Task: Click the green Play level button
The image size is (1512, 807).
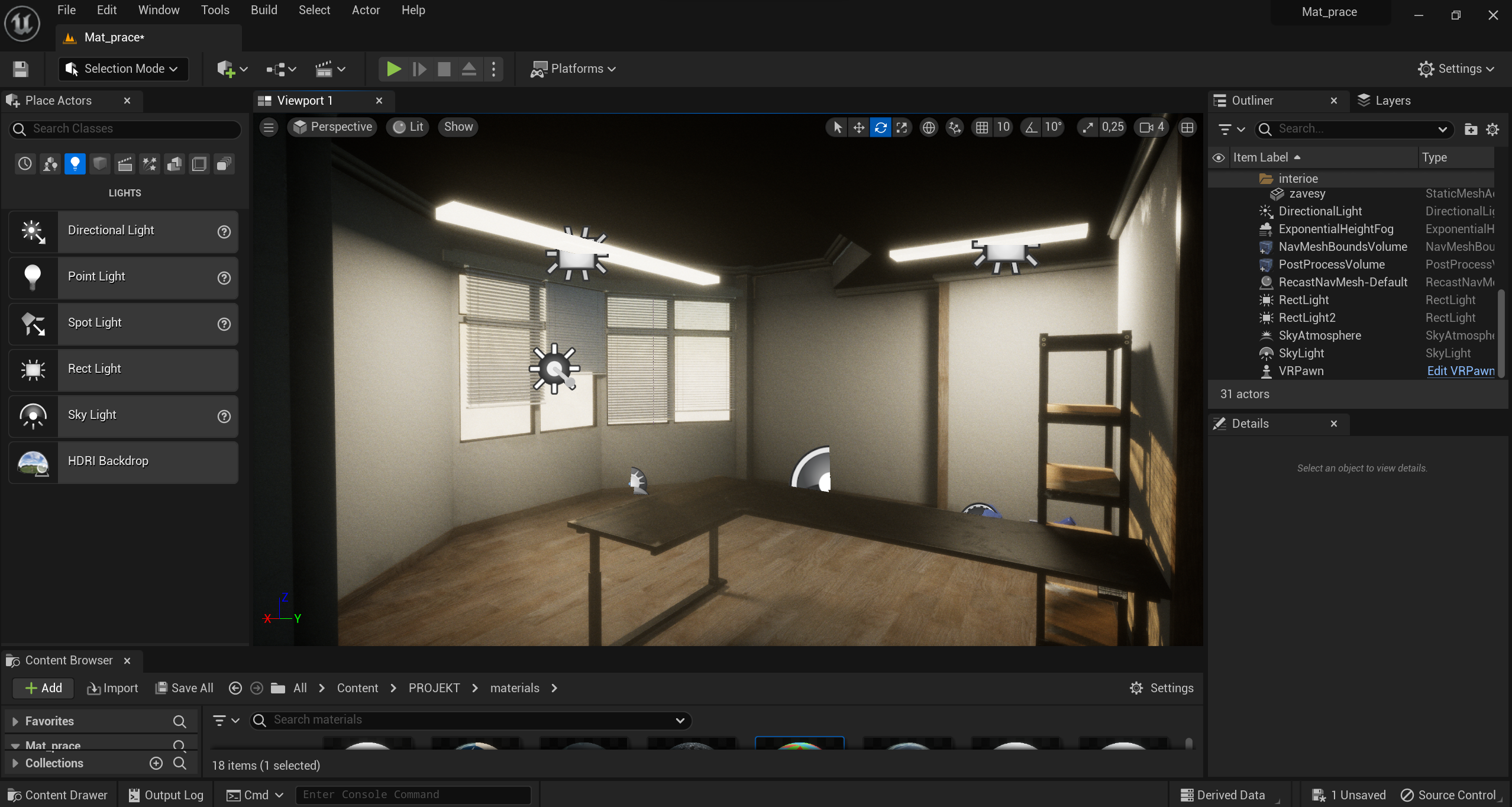Action: tap(393, 69)
